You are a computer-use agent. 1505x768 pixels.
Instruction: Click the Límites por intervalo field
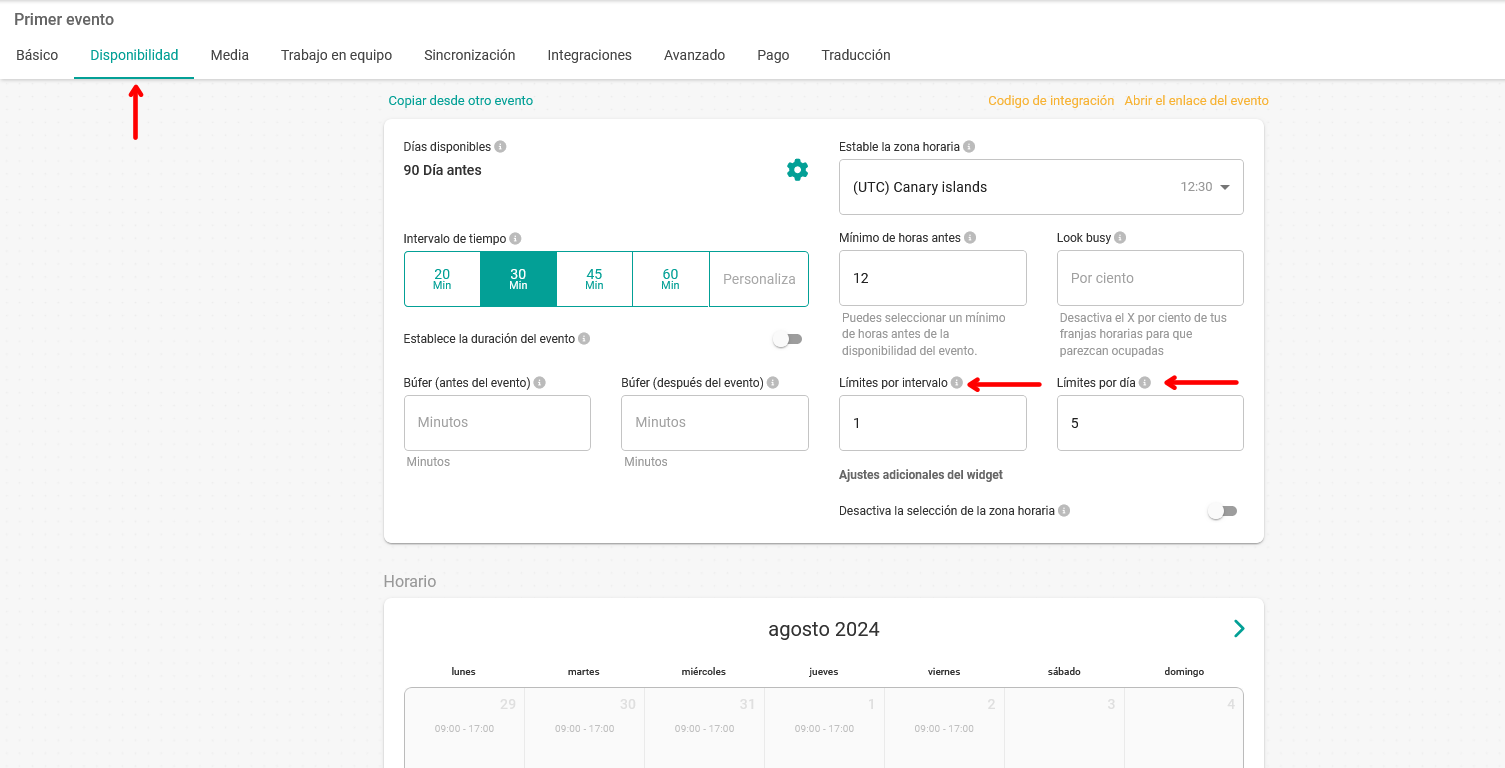coord(933,423)
